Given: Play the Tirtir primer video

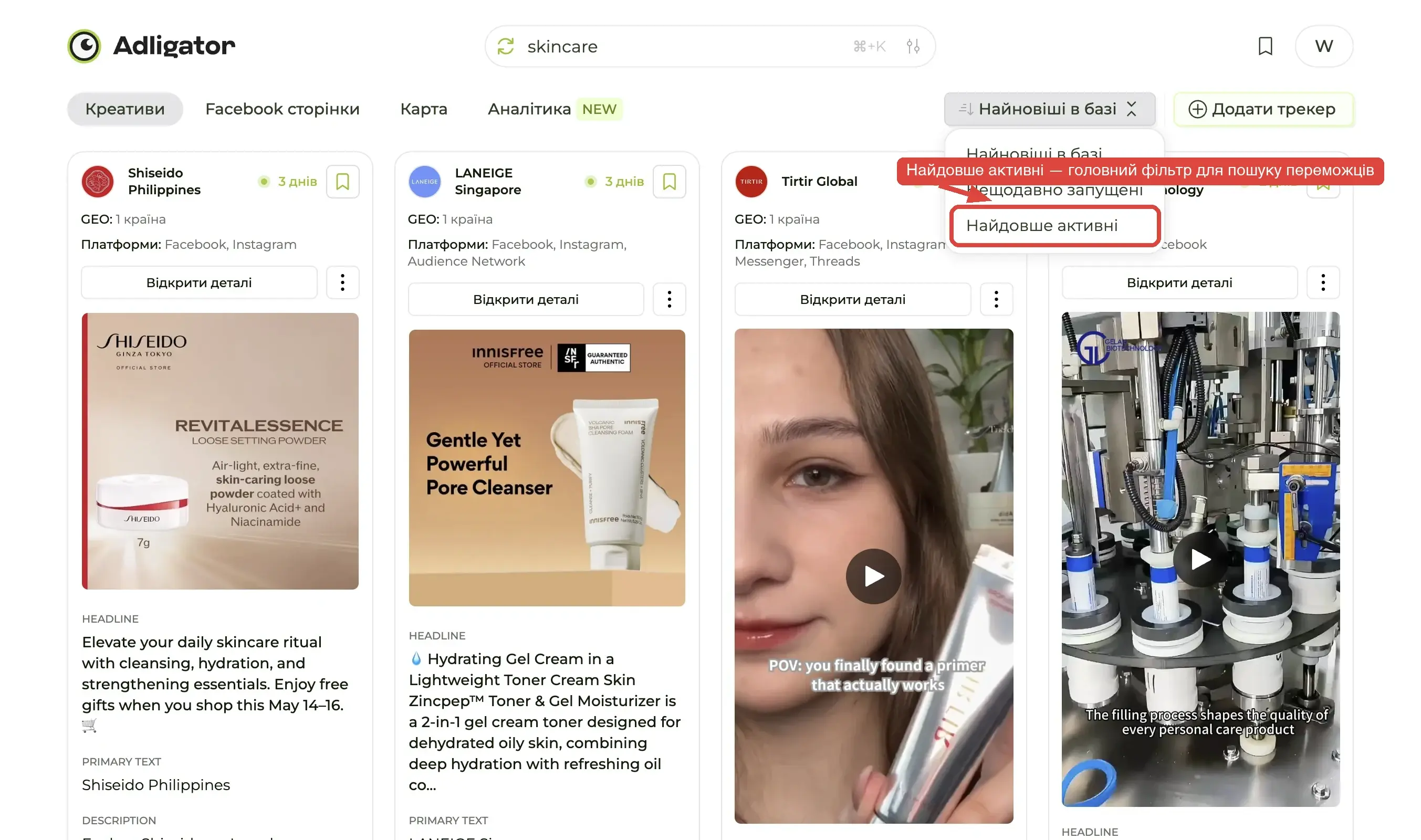Looking at the screenshot, I should (873, 576).
